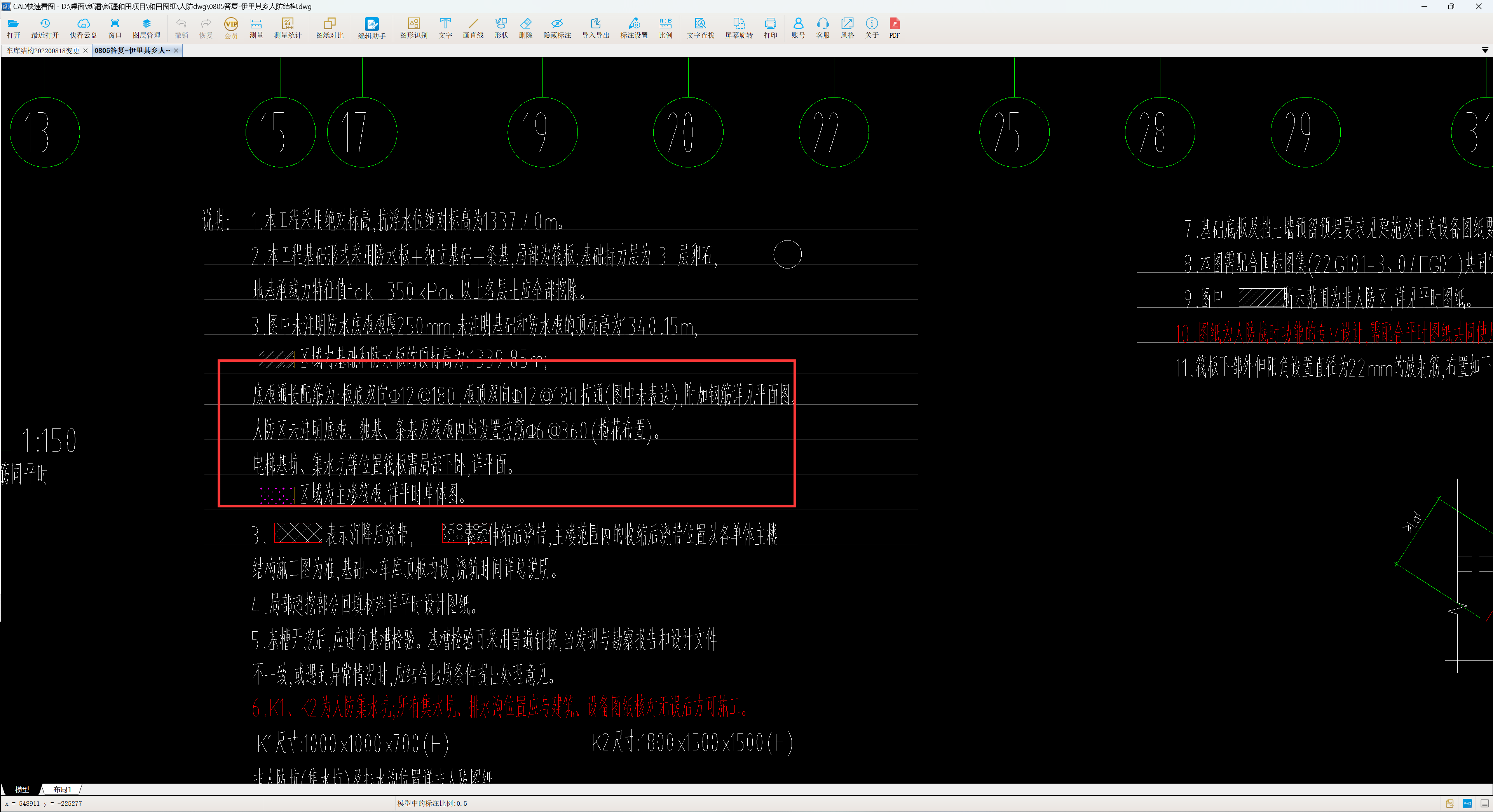The width and height of the screenshot is (1493, 812).
Task: Contact 客服 customer service
Action: (823, 28)
